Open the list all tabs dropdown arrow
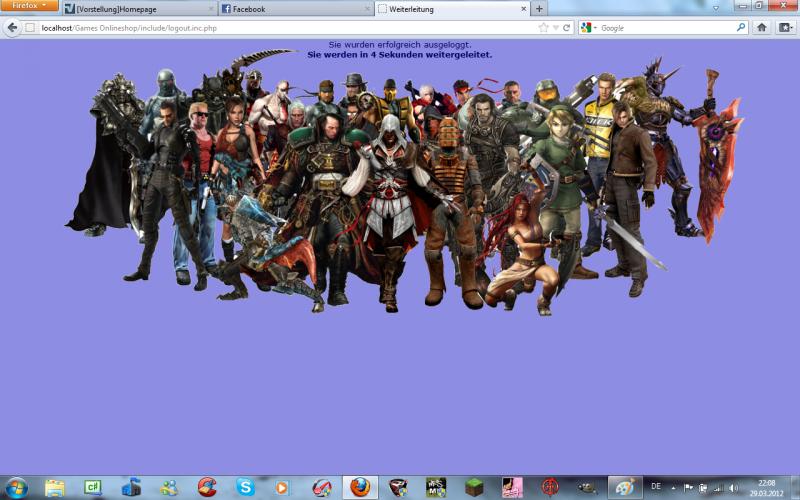 (x=715, y=8)
